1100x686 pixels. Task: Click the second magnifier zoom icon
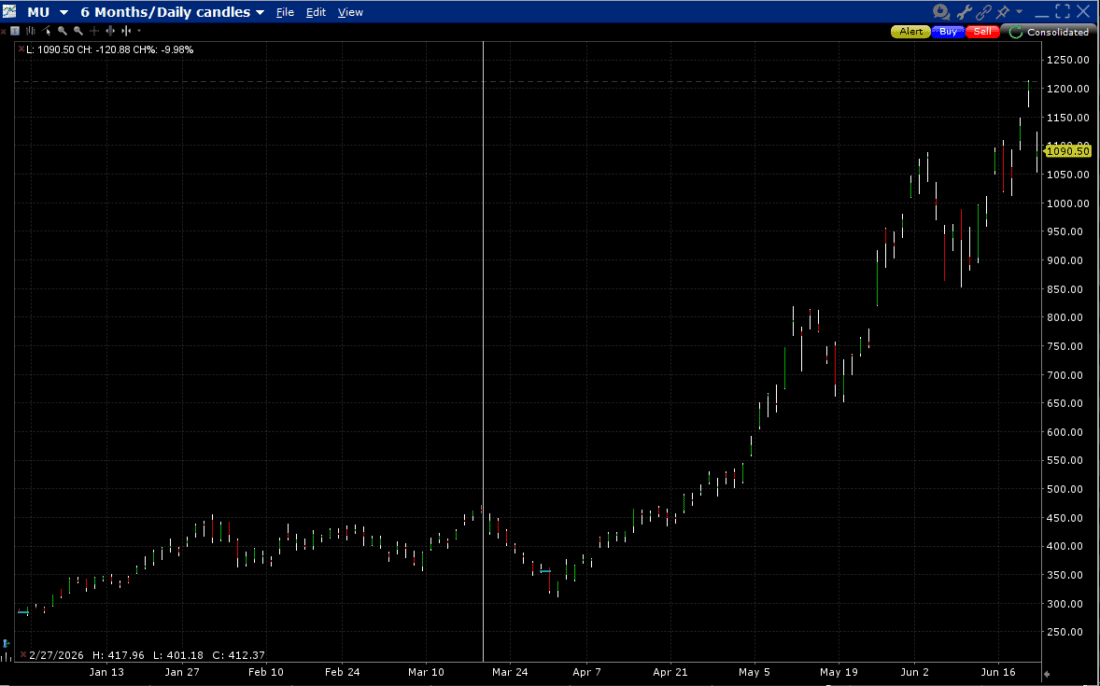click(79, 31)
